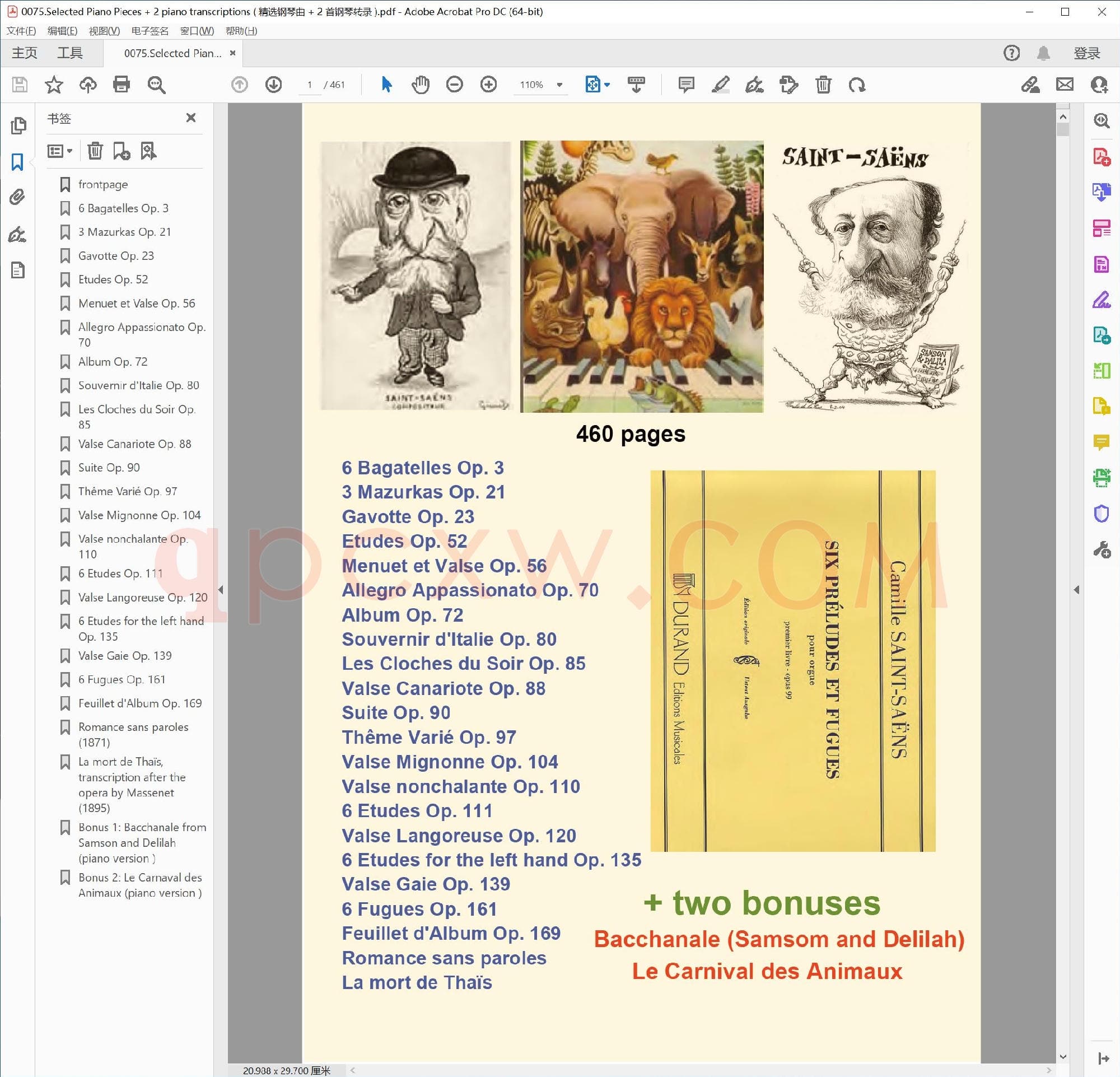Add a new bookmark icon

(121, 151)
